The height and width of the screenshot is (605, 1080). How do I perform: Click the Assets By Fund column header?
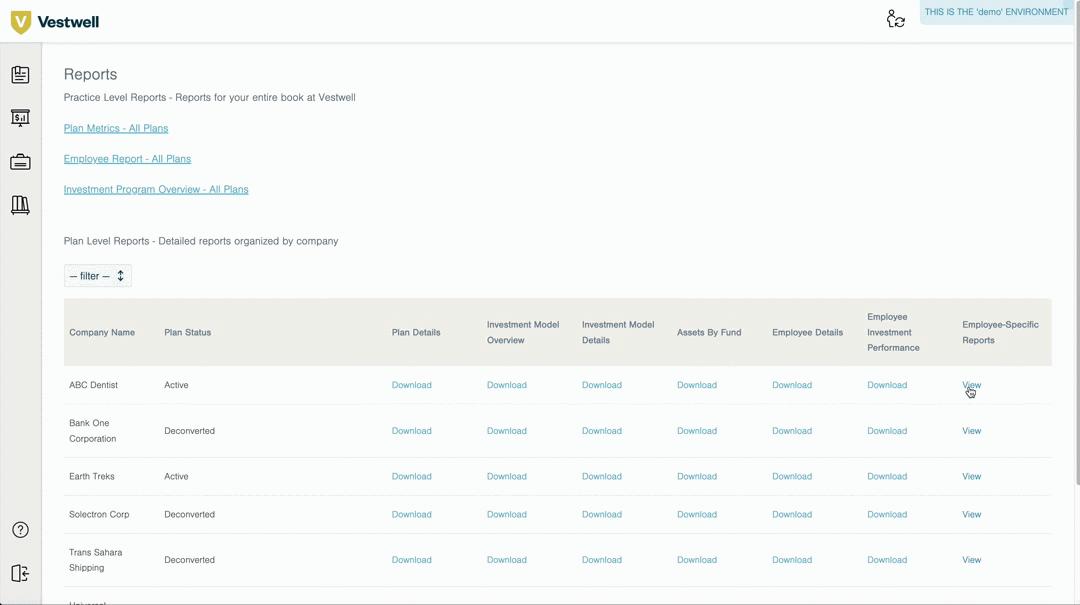point(709,332)
